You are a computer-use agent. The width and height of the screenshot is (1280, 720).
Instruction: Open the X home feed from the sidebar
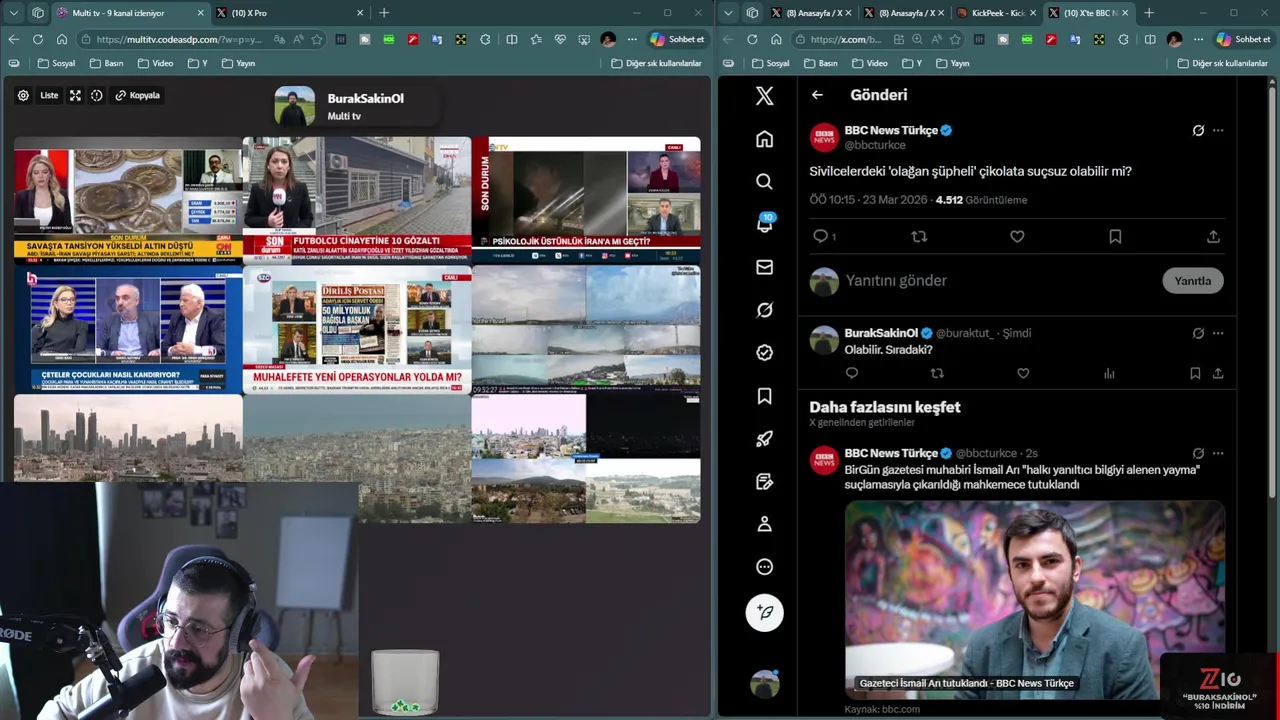[764, 139]
